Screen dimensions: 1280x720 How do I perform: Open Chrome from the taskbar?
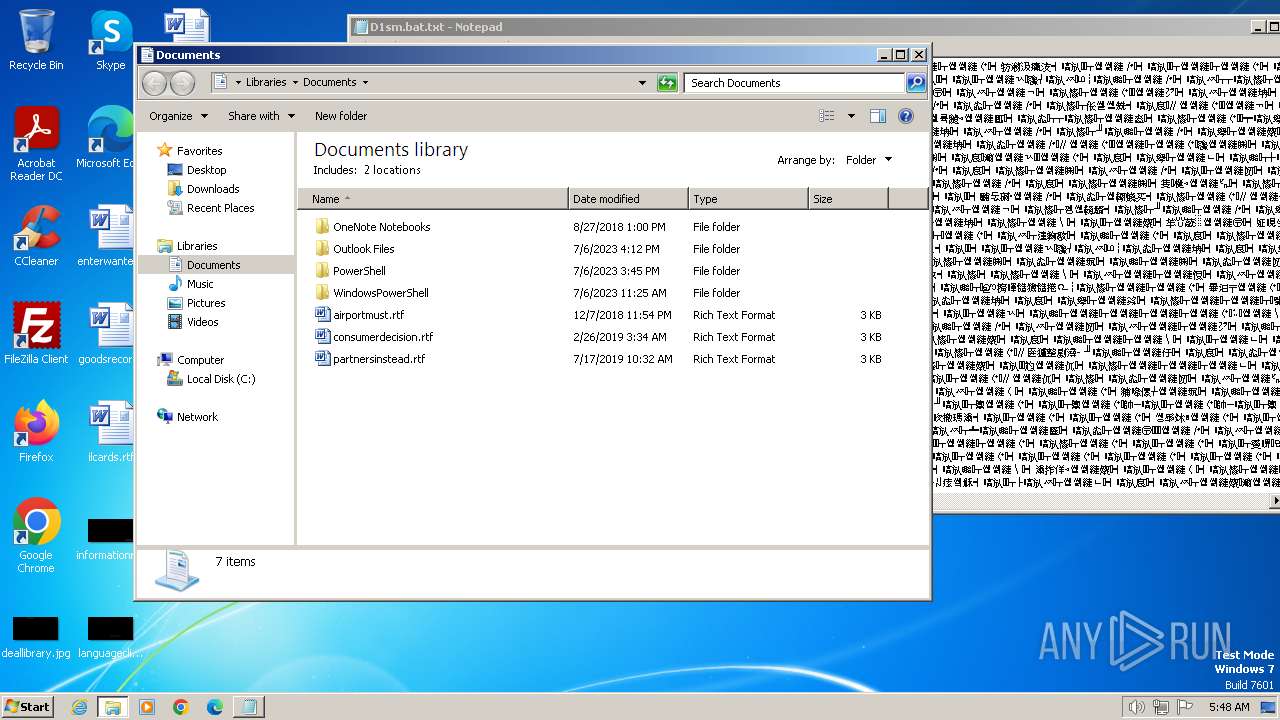[x=180, y=707]
